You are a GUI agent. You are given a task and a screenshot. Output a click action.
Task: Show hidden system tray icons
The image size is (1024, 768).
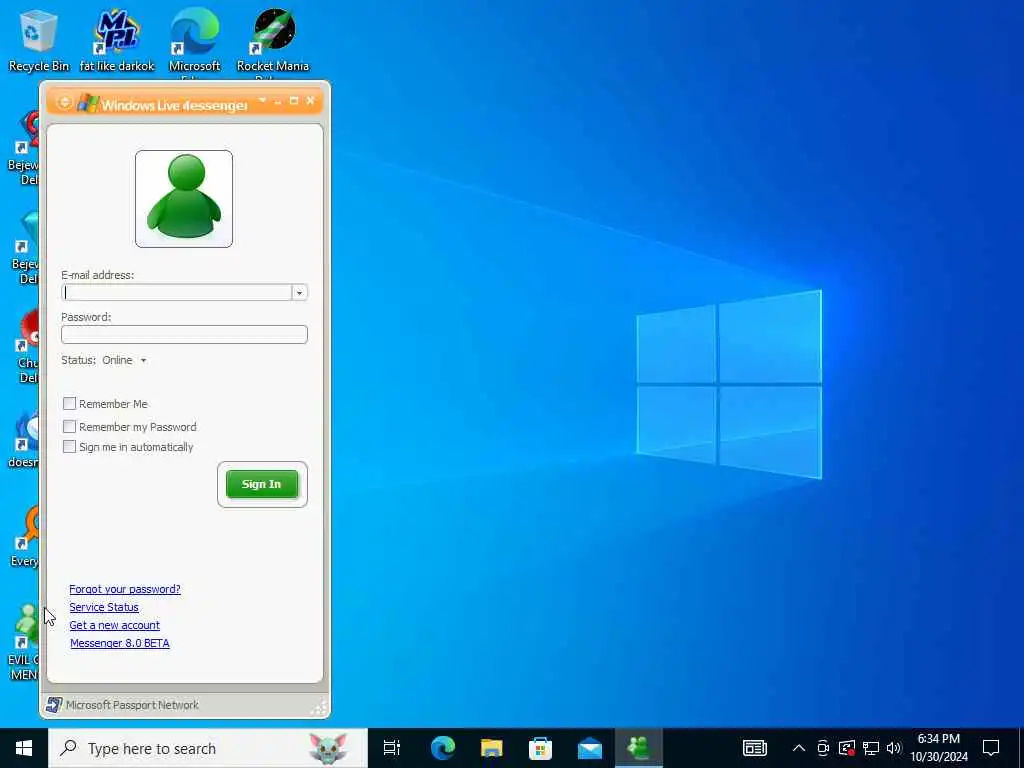click(x=799, y=748)
